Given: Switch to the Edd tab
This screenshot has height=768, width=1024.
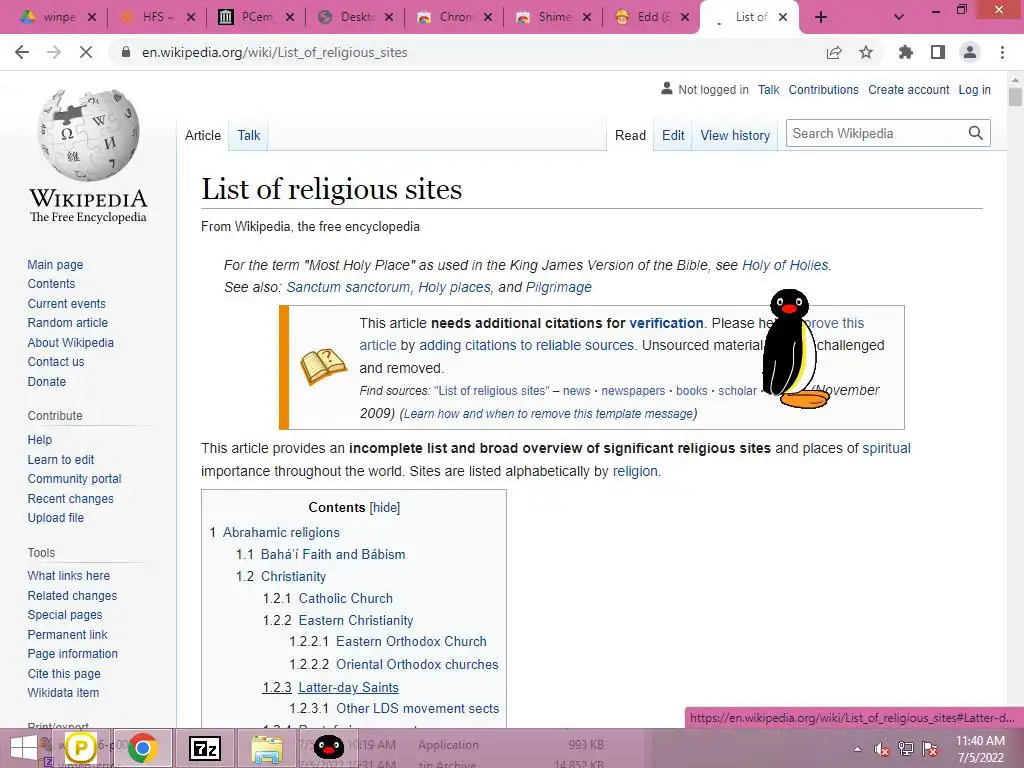Looking at the screenshot, I should coord(652,18).
